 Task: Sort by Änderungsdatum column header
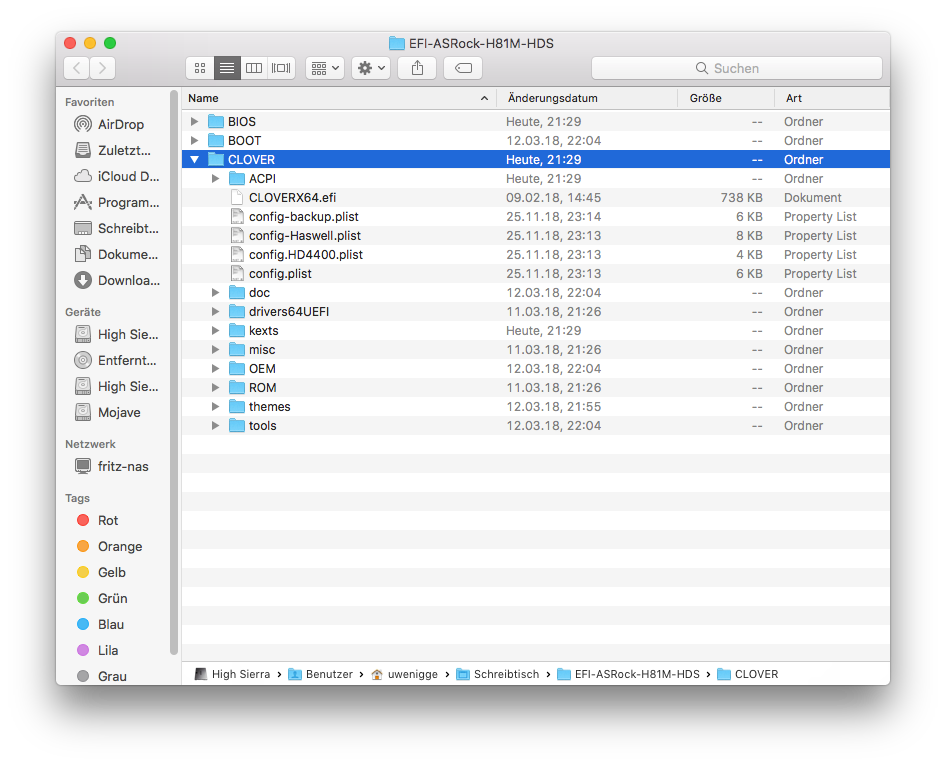point(587,98)
